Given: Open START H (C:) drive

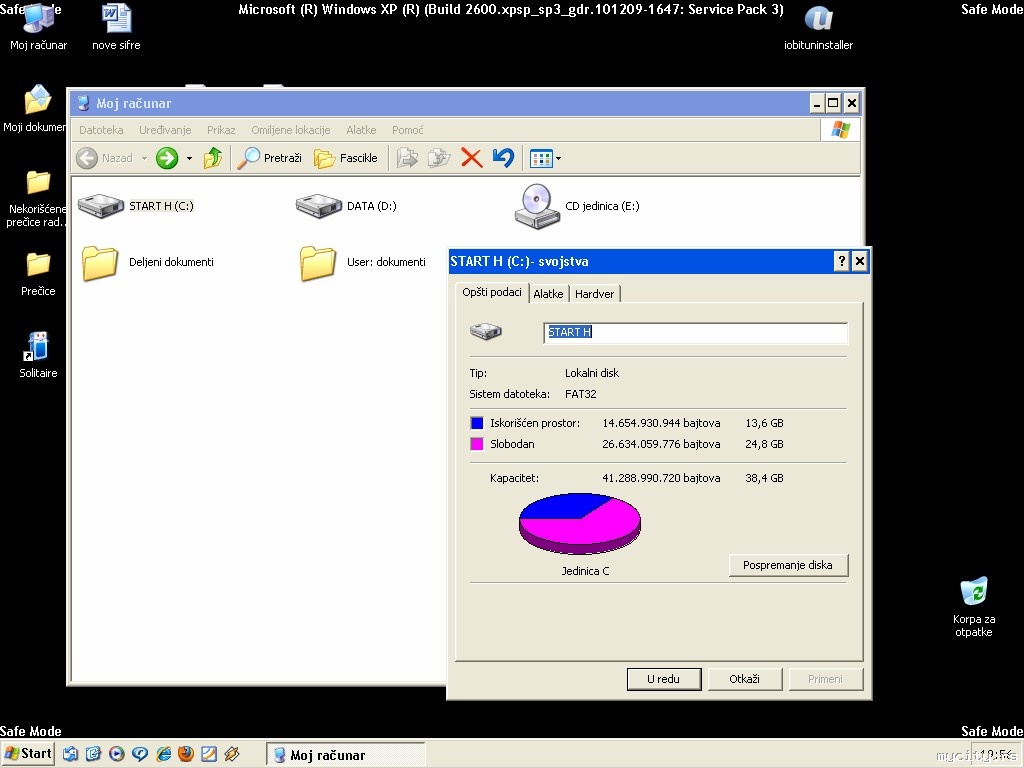Looking at the screenshot, I should [x=136, y=206].
